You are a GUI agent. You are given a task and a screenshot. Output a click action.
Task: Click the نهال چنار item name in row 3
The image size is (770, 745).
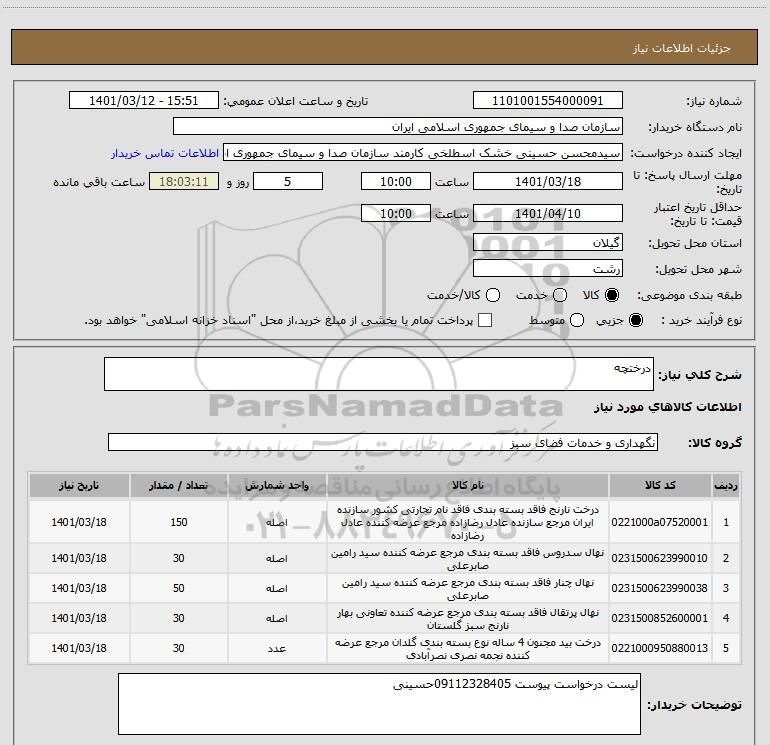pos(468,589)
